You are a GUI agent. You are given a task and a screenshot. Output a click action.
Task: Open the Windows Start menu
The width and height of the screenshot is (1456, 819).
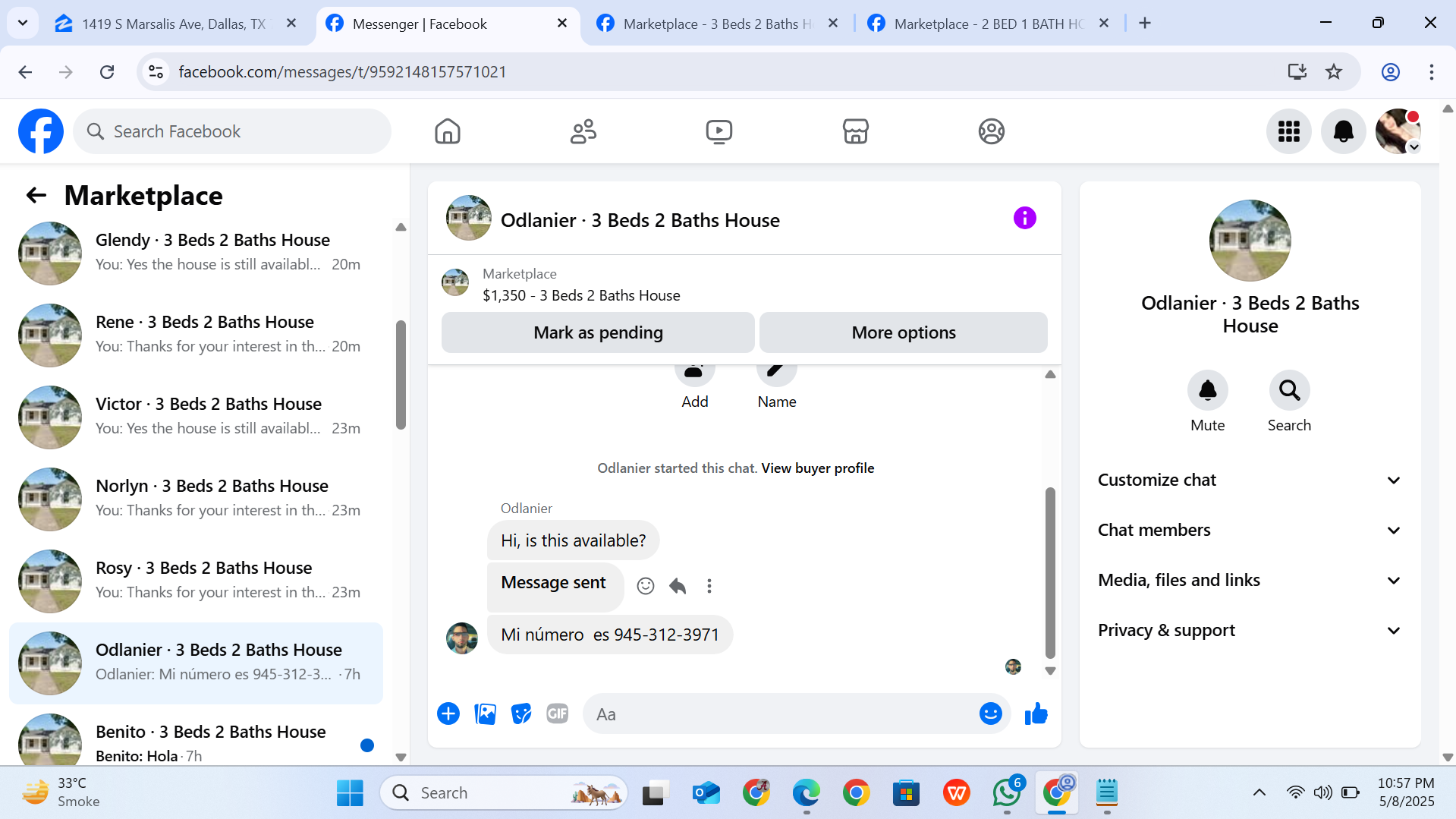[x=350, y=793]
